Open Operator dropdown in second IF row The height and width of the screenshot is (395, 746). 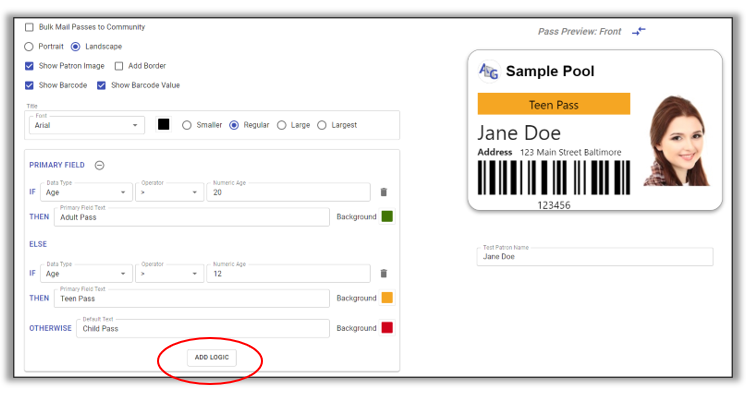[169, 274]
